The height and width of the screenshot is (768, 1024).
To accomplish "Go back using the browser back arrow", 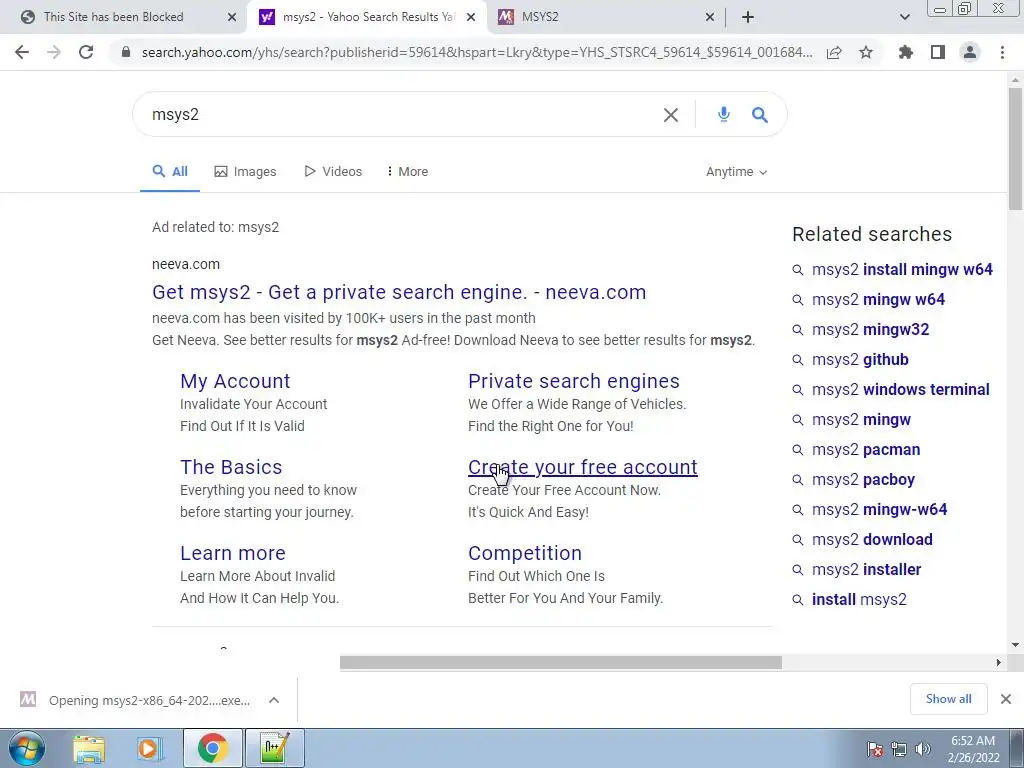I will [22, 52].
